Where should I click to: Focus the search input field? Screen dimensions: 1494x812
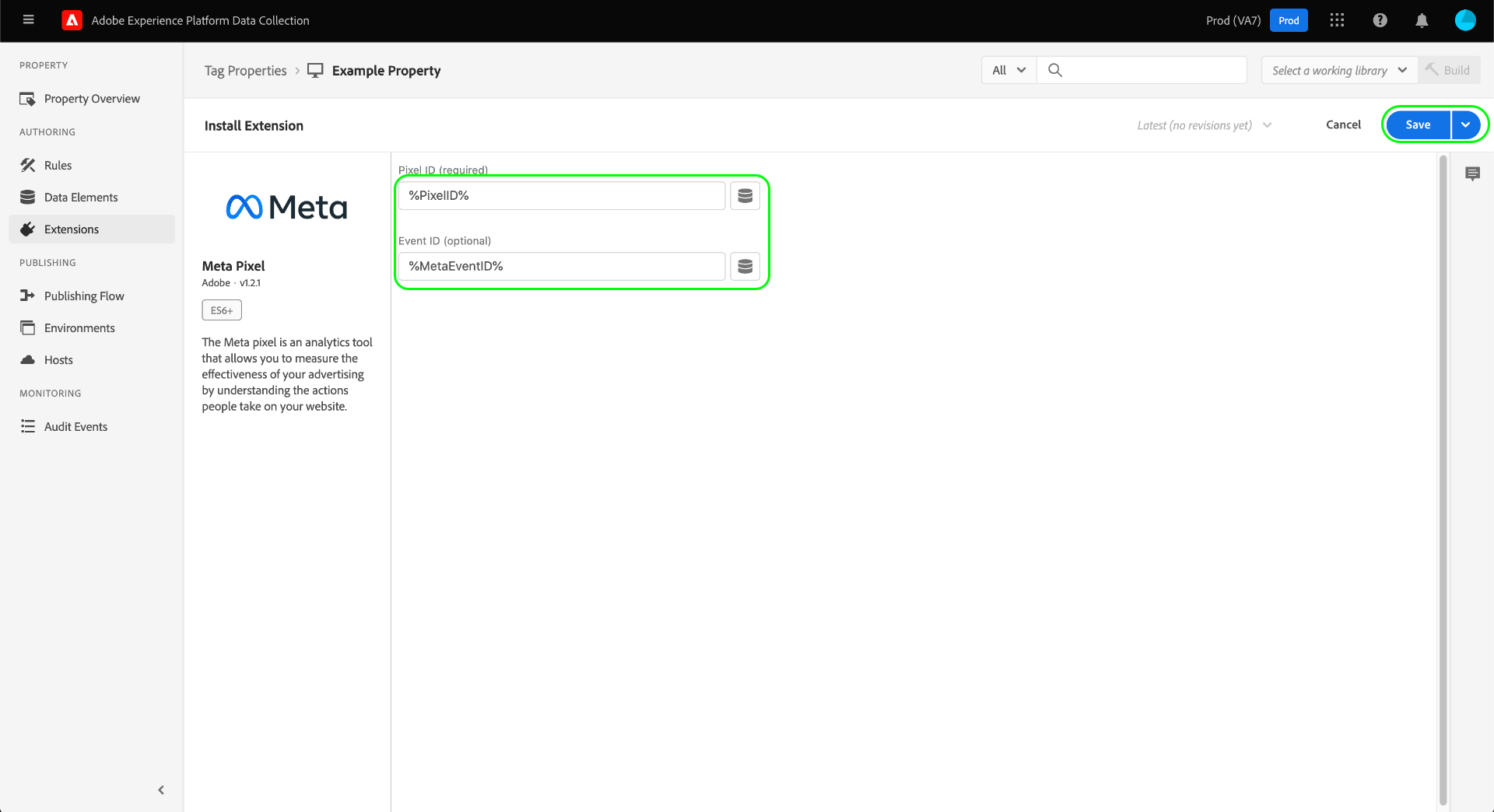[x=1142, y=70]
